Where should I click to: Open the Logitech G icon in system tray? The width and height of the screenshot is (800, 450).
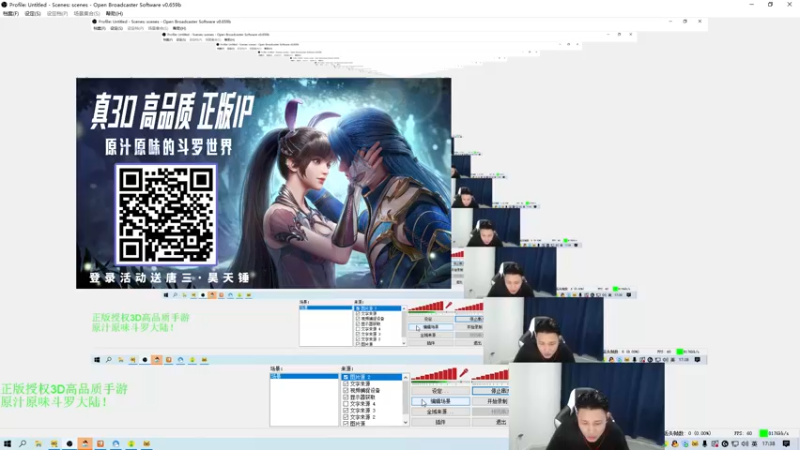tap(724, 444)
